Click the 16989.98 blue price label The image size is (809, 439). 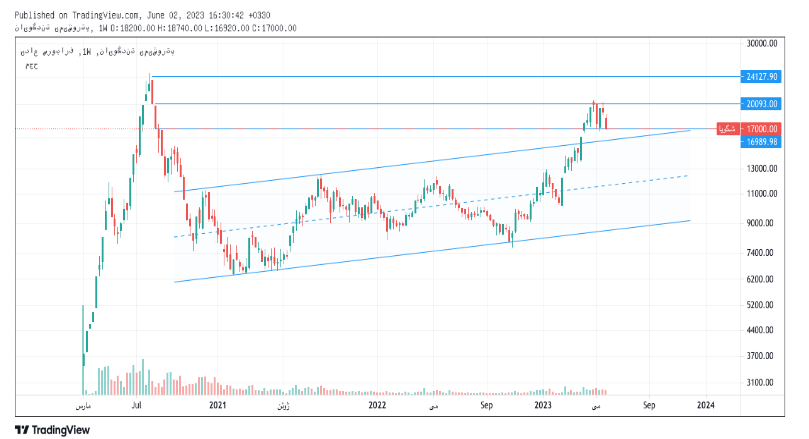[761, 142]
